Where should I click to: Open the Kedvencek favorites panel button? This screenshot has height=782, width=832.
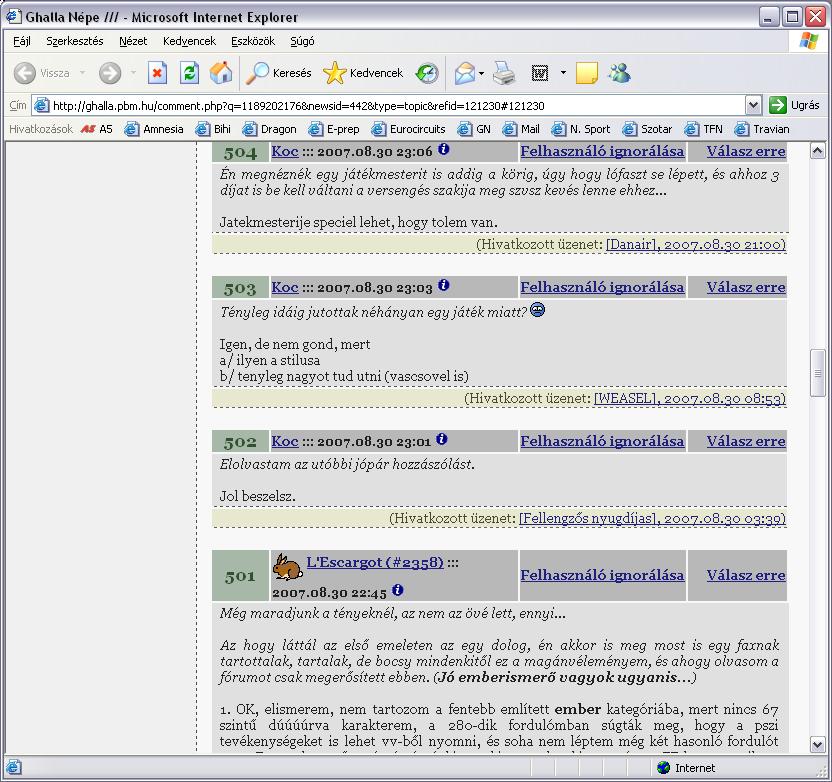point(364,73)
